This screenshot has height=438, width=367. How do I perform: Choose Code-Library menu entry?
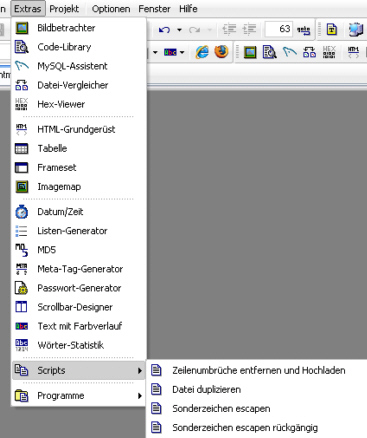click(79, 47)
